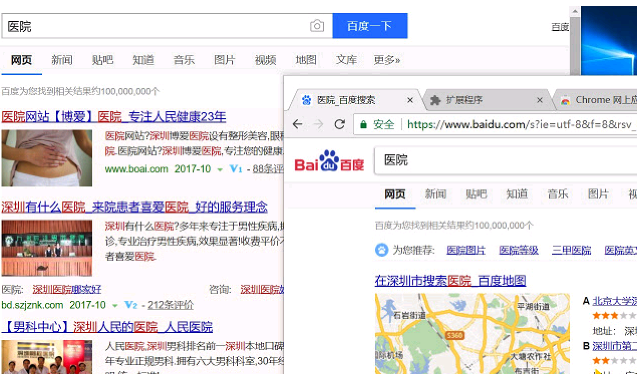Open 深圳有什么医院 result title link

134,207
